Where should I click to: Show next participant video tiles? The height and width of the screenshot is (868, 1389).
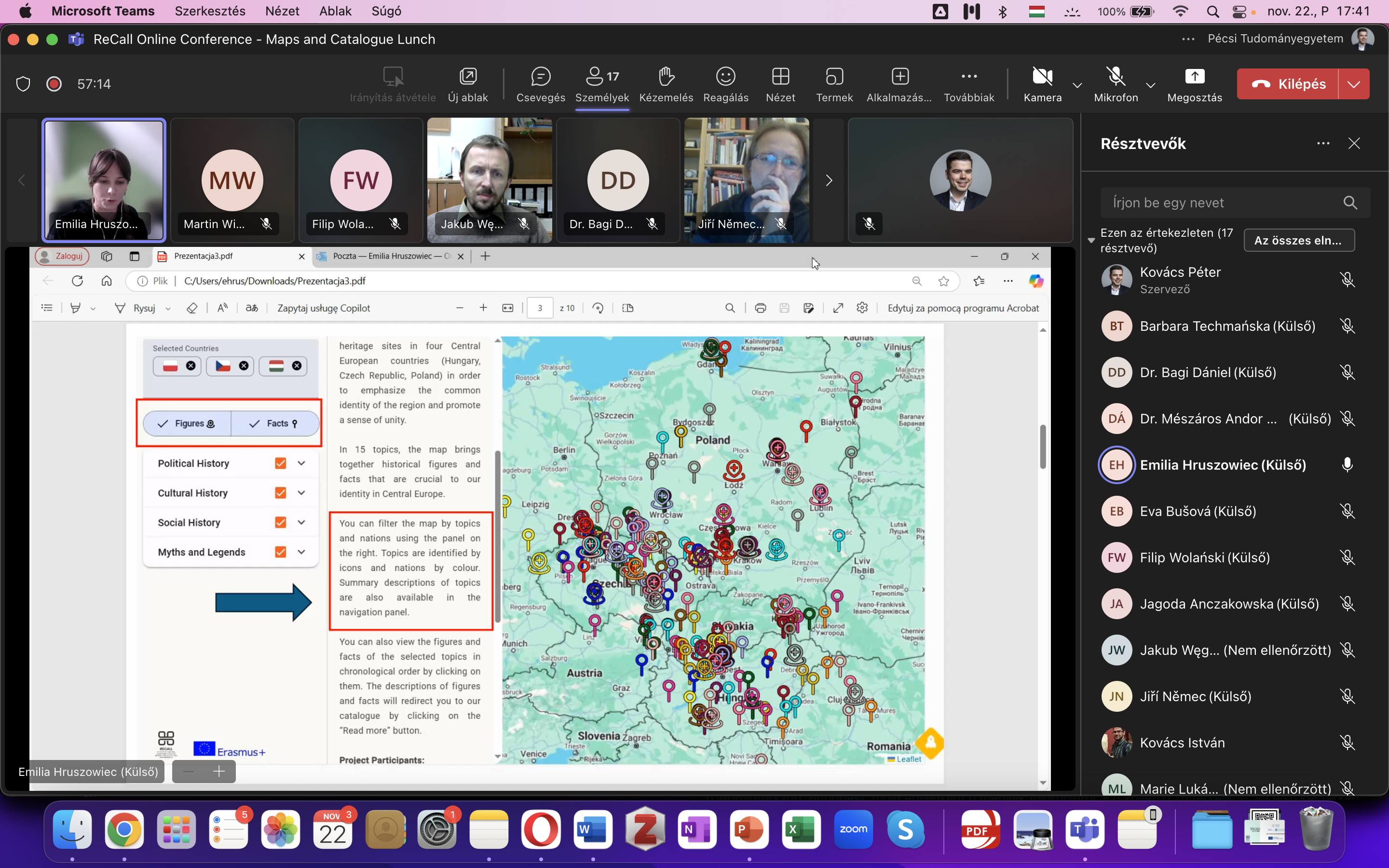tap(828, 180)
